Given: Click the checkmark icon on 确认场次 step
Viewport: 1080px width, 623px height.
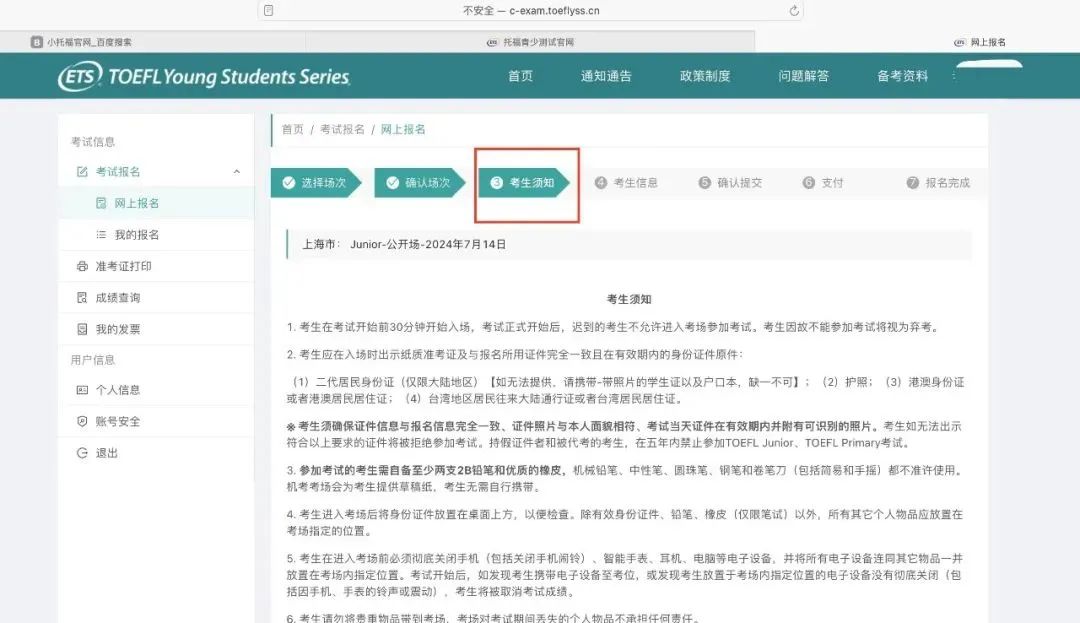Looking at the screenshot, I should (x=393, y=182).
